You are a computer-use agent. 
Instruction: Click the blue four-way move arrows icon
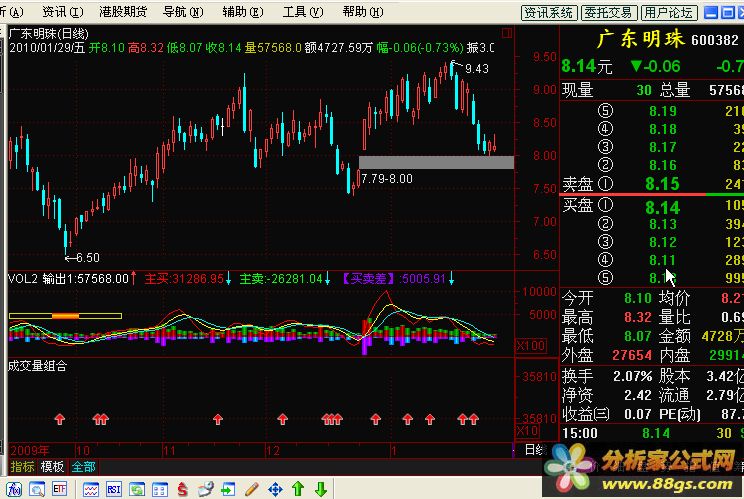pyautogui.click(x=275, y=489)
